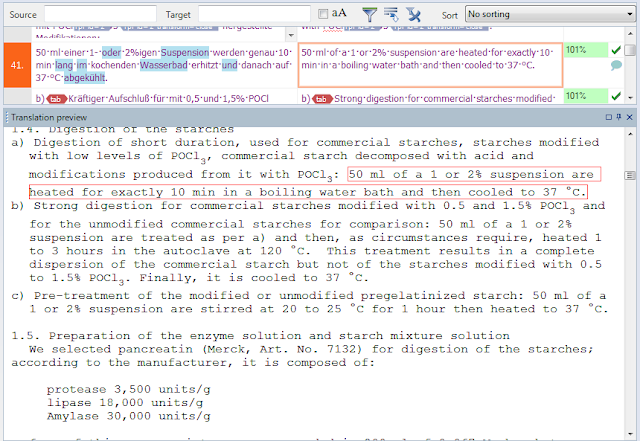Click the target text cell of segment 41

click(x=430, y=65)
